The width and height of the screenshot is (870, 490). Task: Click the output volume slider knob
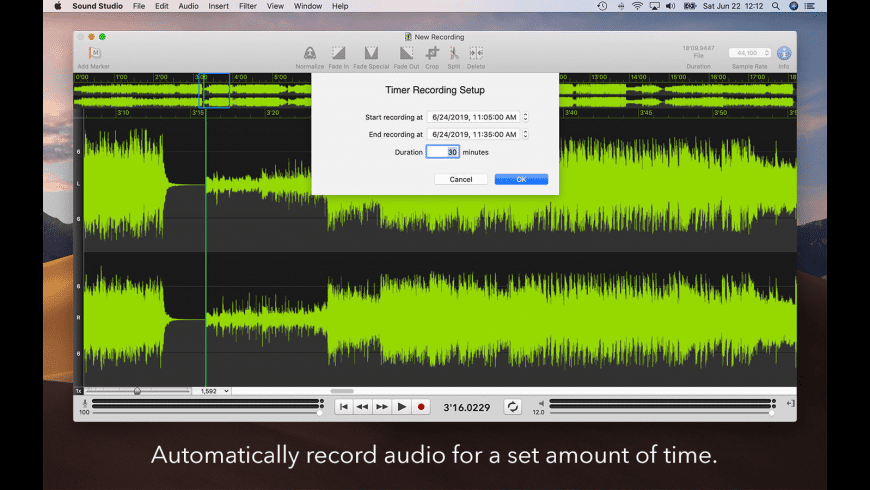[x=771, y=413]
